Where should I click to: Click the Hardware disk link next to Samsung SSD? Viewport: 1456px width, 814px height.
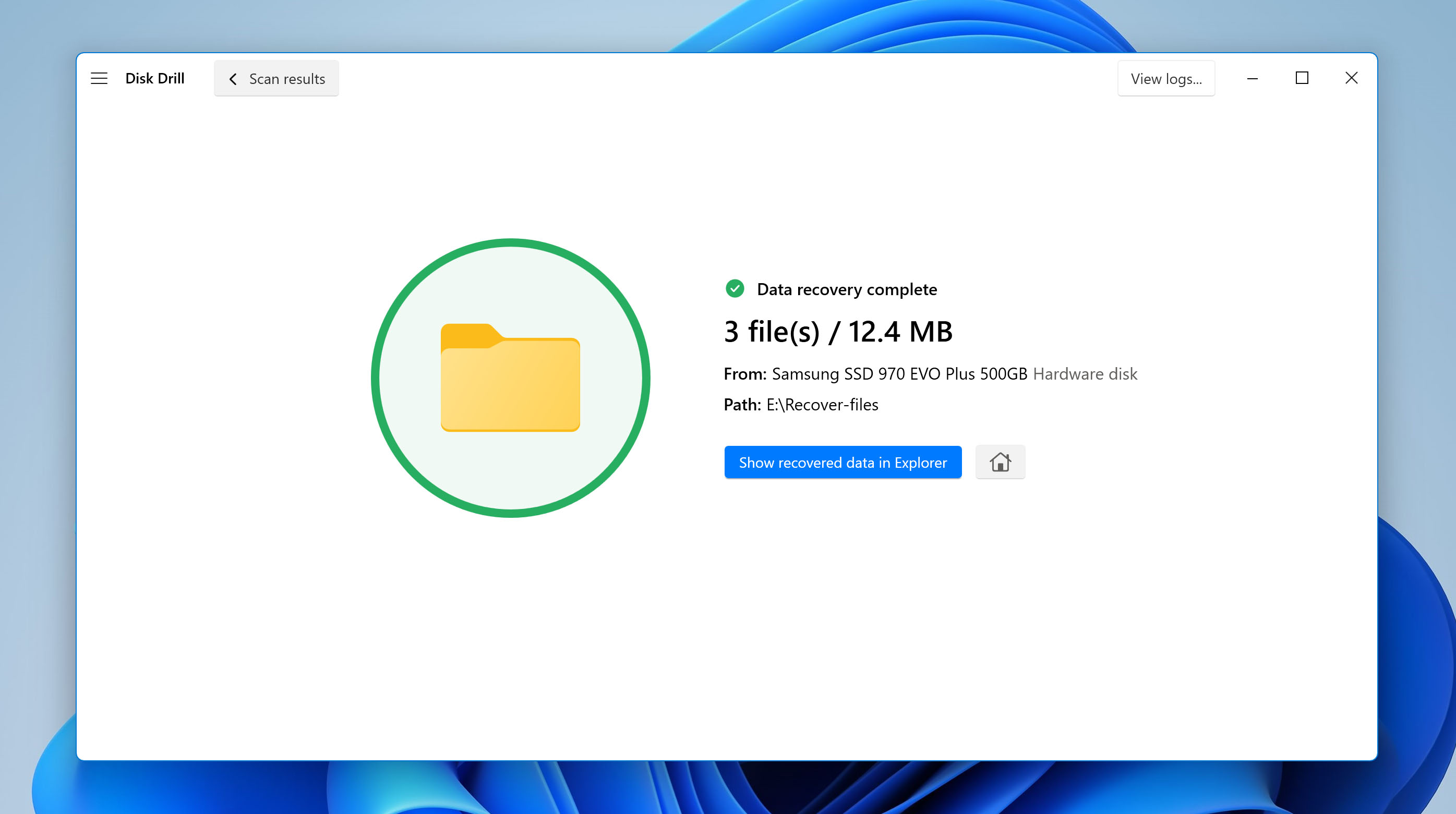click(1084, 373)
